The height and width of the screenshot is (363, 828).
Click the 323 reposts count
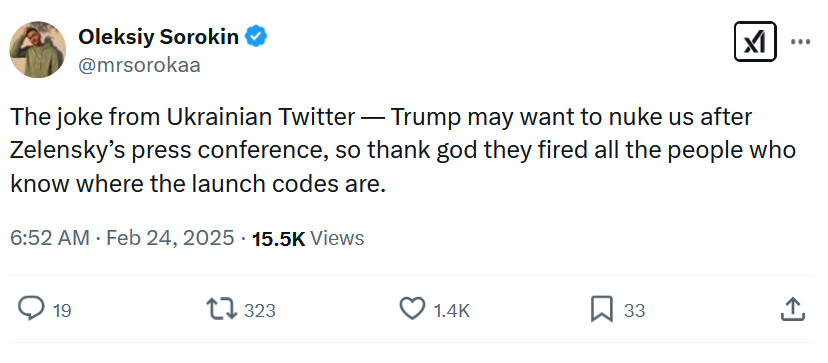pos(260,311)
